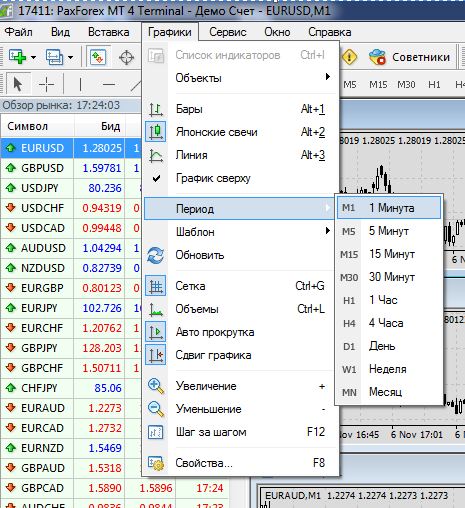Click the Советники advisors button

(x=409, y=57)
